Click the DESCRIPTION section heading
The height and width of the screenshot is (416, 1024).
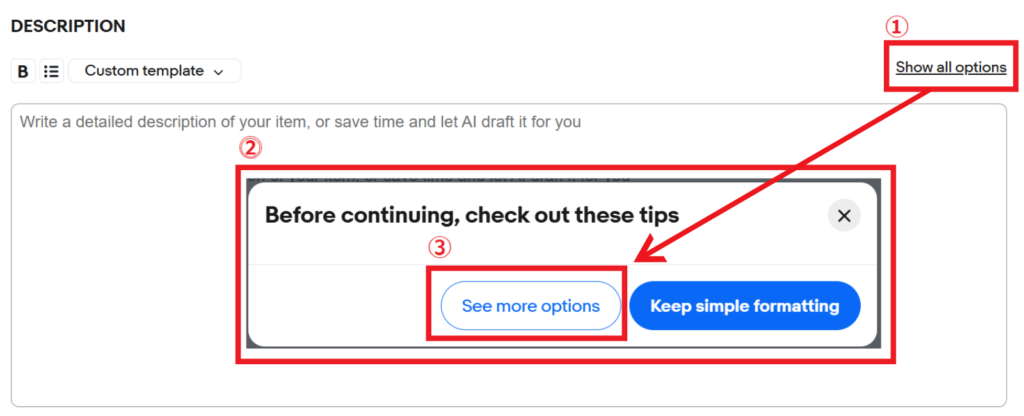click(x=68, y=26)
